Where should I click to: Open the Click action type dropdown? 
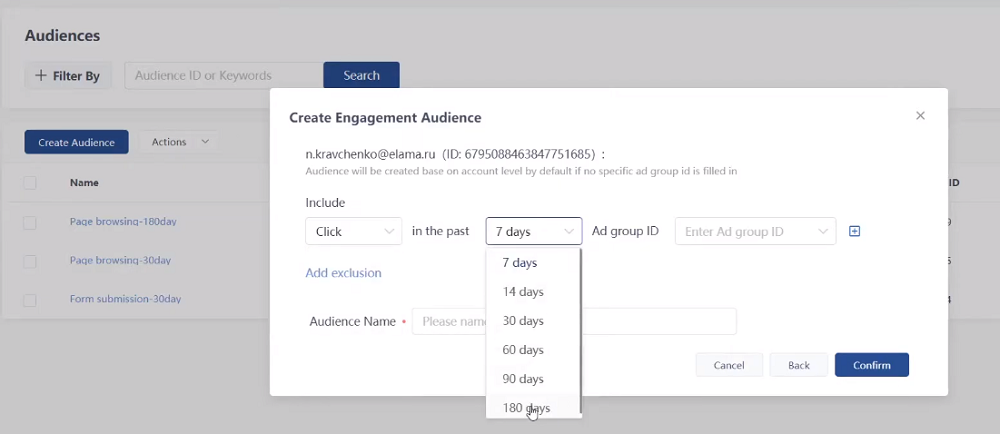353,231
